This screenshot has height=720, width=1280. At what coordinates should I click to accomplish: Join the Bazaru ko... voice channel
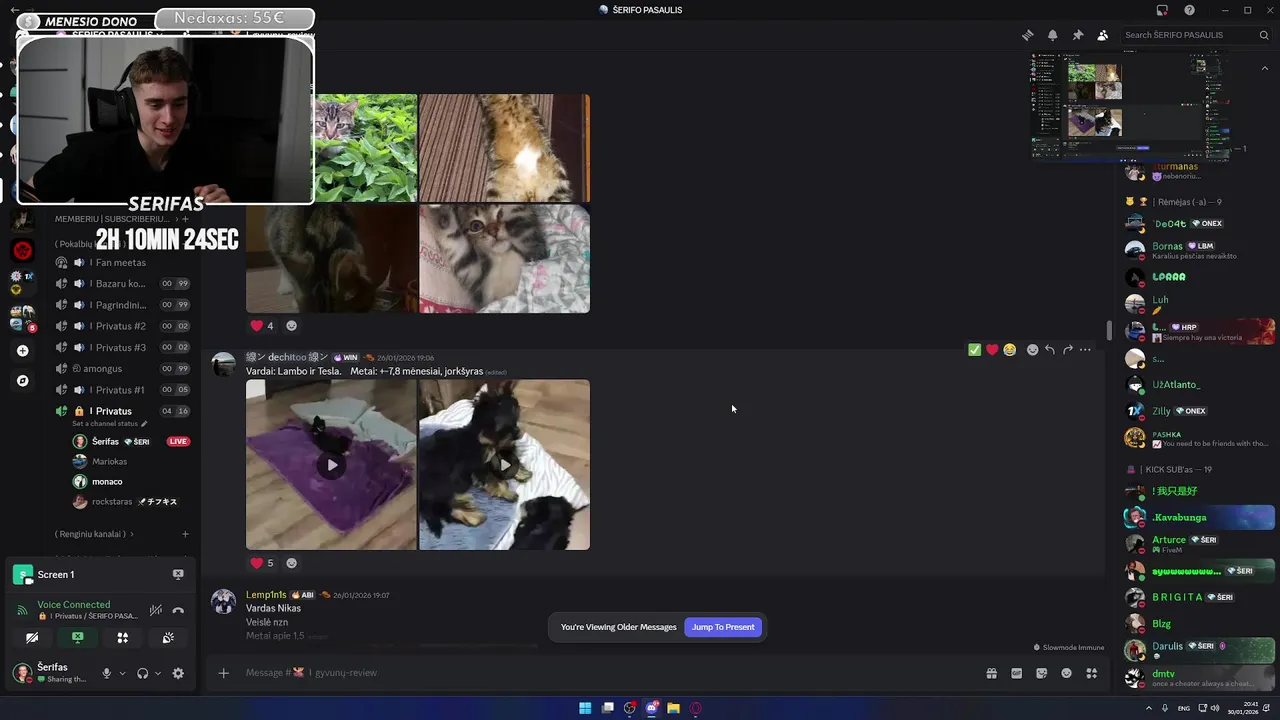[122, 284]
